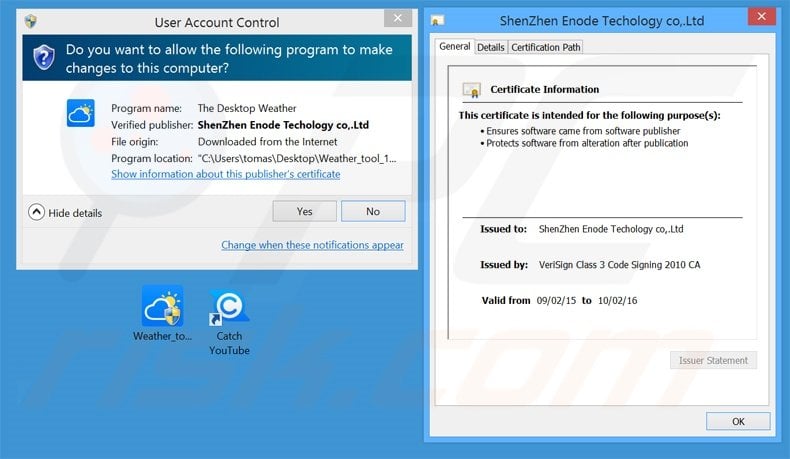790x459 pixels.
Task: Click the Desktop Weather program icon in UAC
Action: point(81,113)
